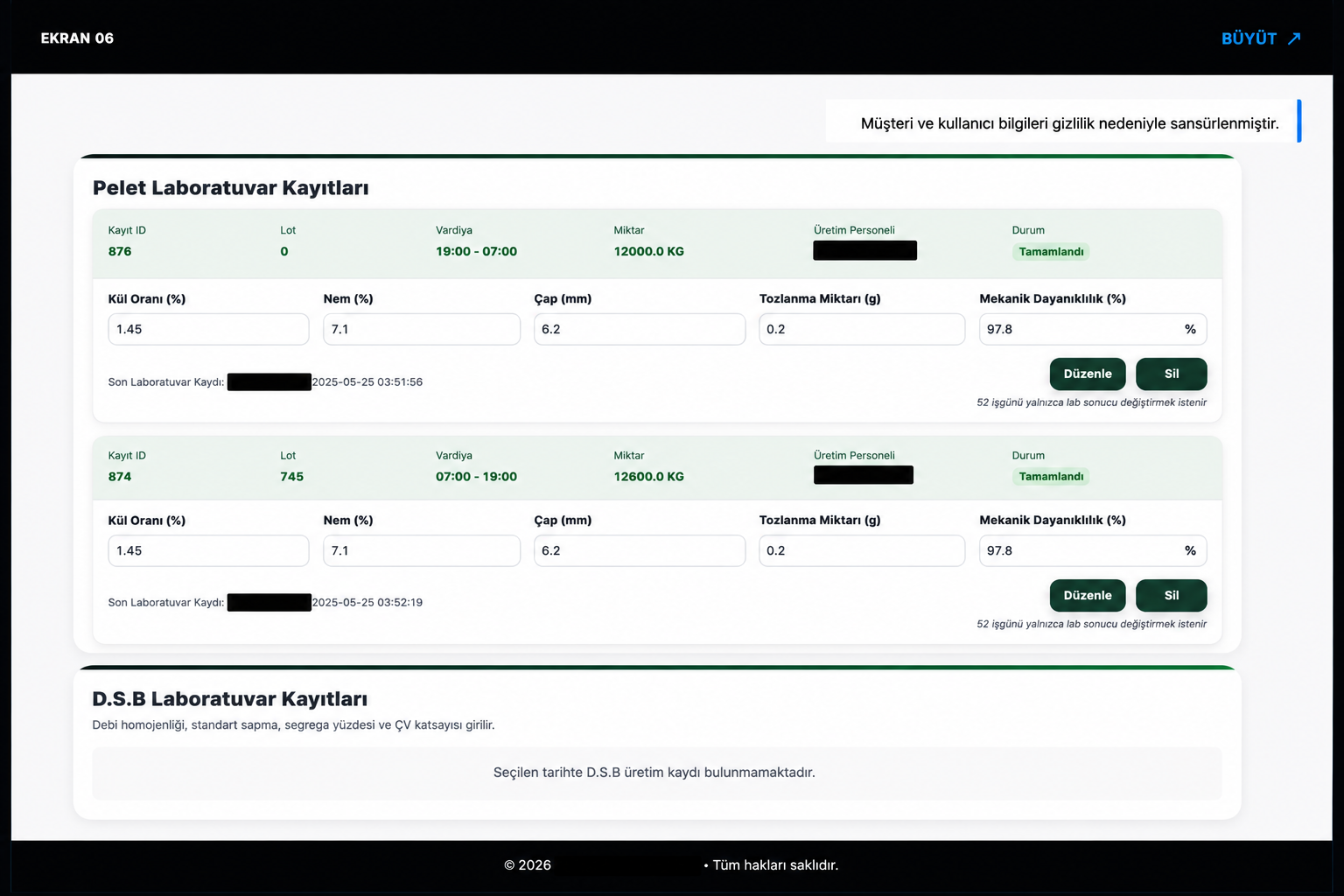Click shift time 07:00 - 19:00
This screenshot has height=896, width=1344.
[x=476, y=477]
